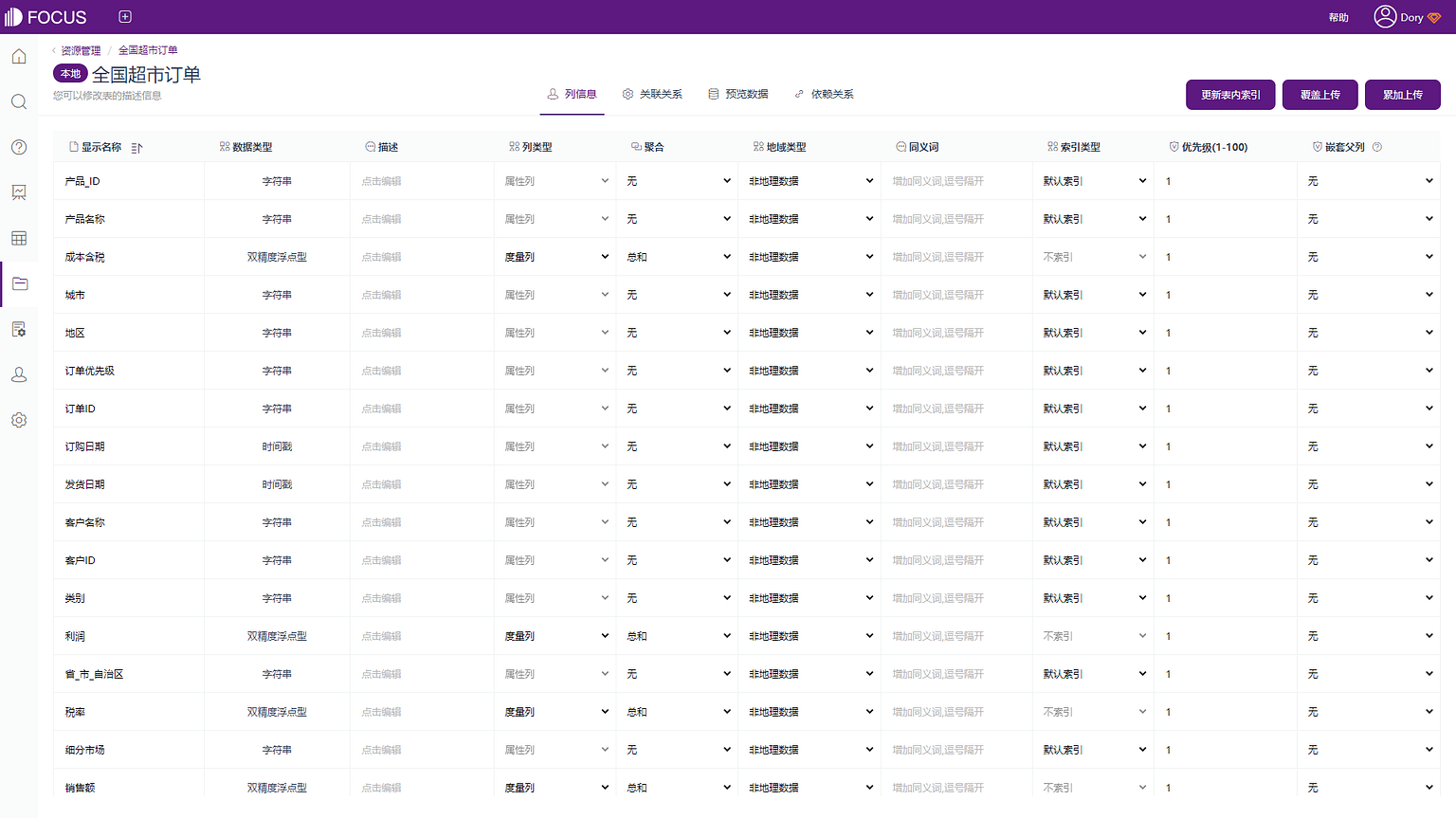Click the help icon next to 嵌套父列
Image resolution: width=1456 pixels, height=818 pixels.
point(1377,147)
